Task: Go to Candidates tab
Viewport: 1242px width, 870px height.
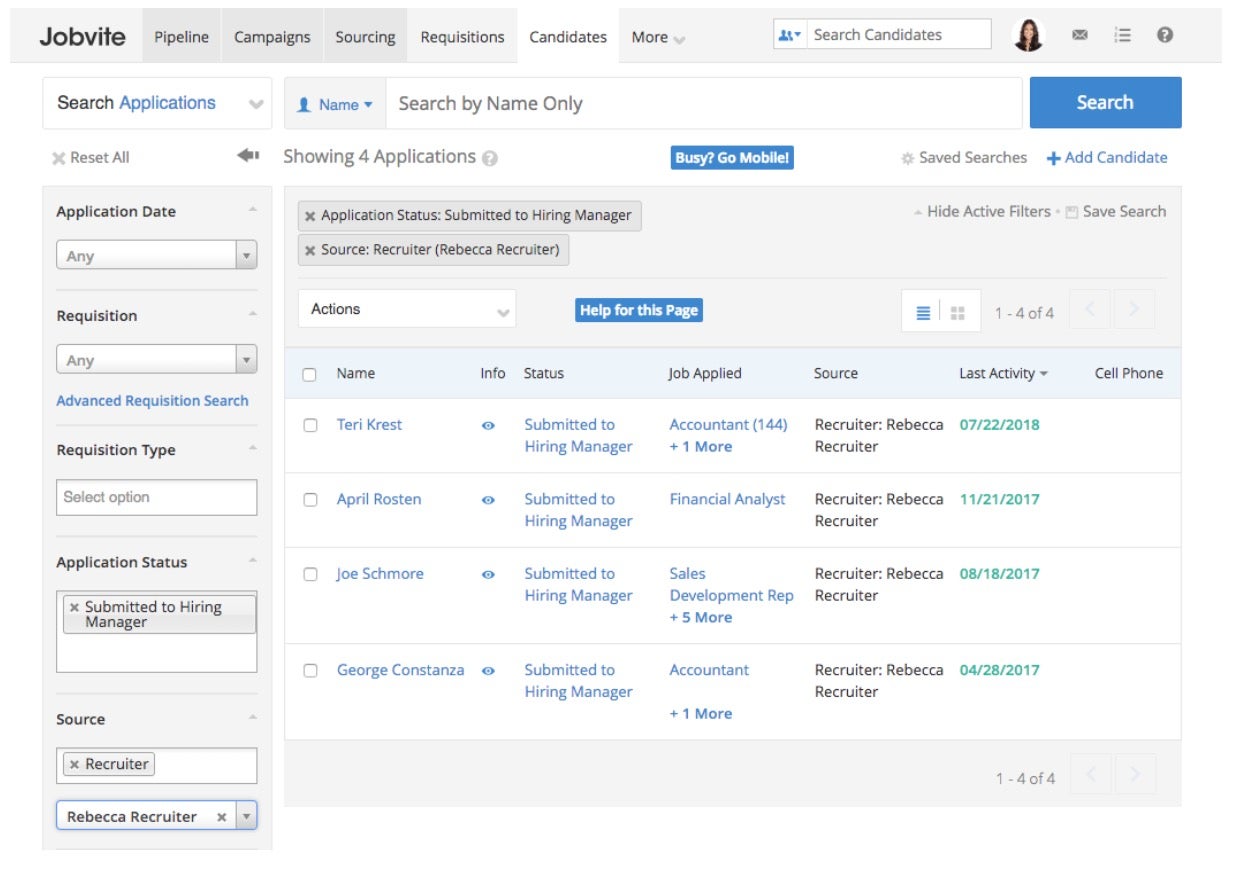Action: click(568, 37)
